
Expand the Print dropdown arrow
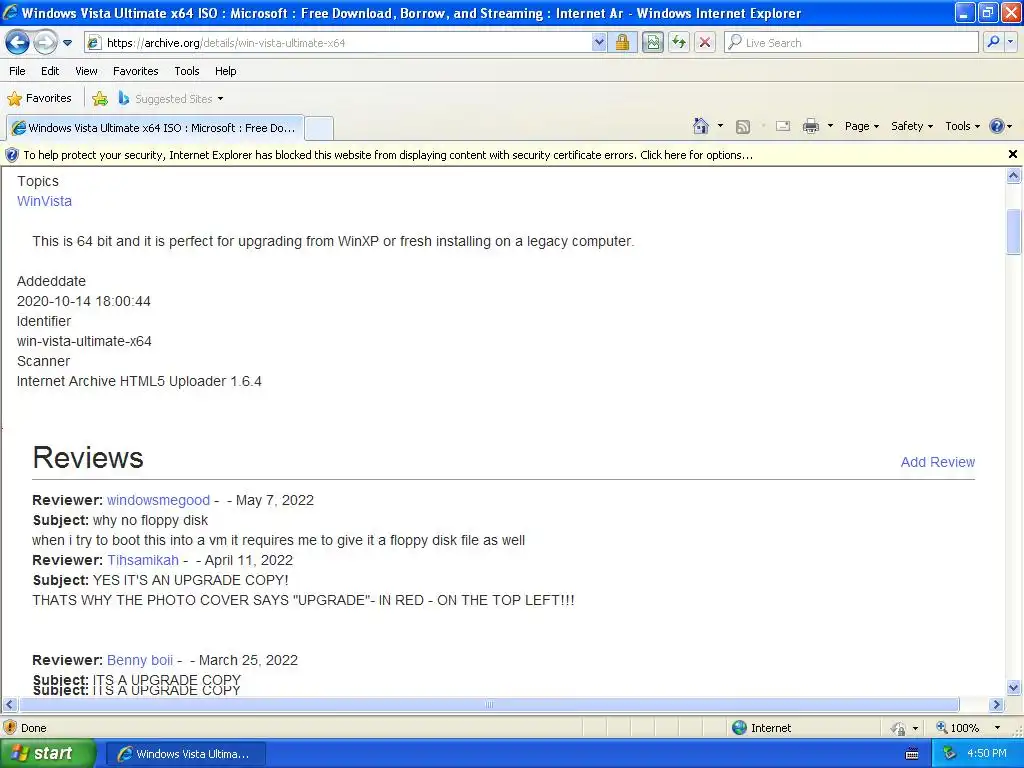click(x=830, y=126)
